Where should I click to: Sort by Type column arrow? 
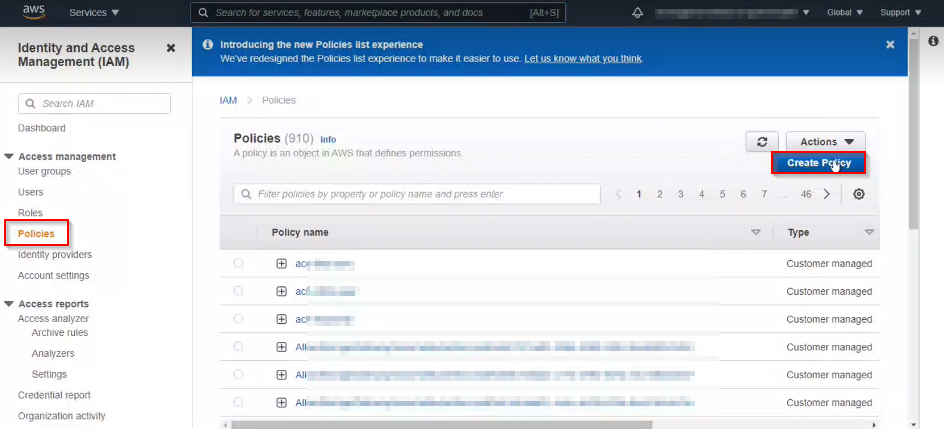coord(869,232)
